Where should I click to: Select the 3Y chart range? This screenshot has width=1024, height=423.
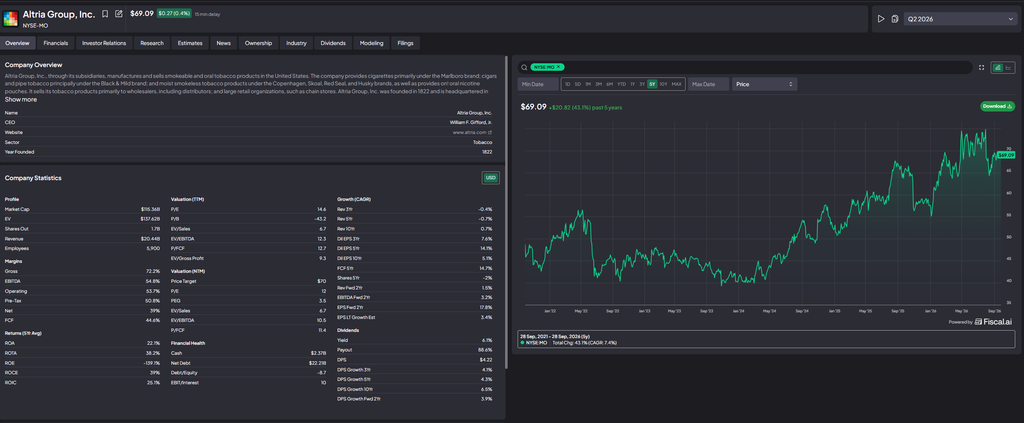click(x=642, y=84)
